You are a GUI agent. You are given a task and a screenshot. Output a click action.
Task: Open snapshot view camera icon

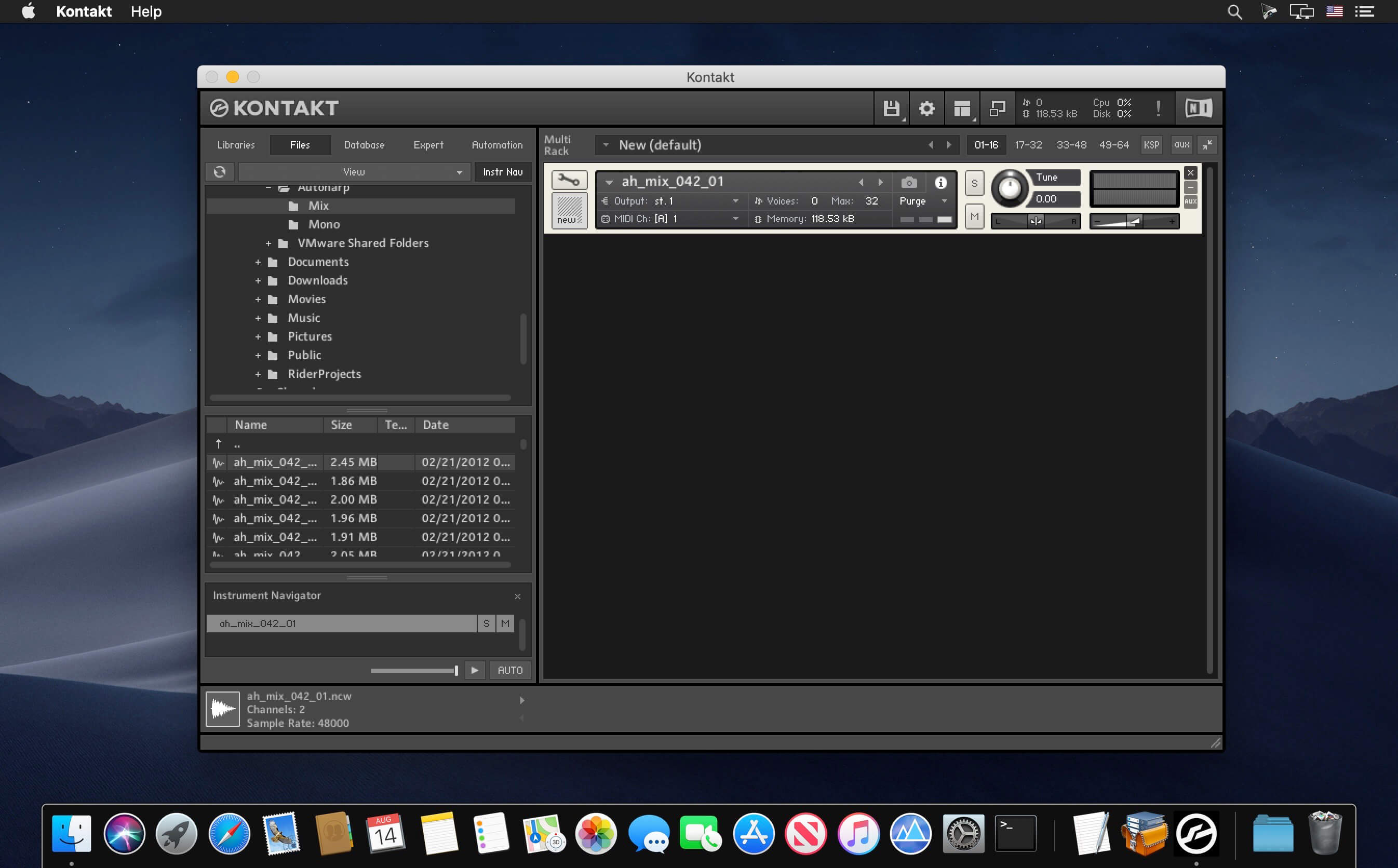click(909, 183)
